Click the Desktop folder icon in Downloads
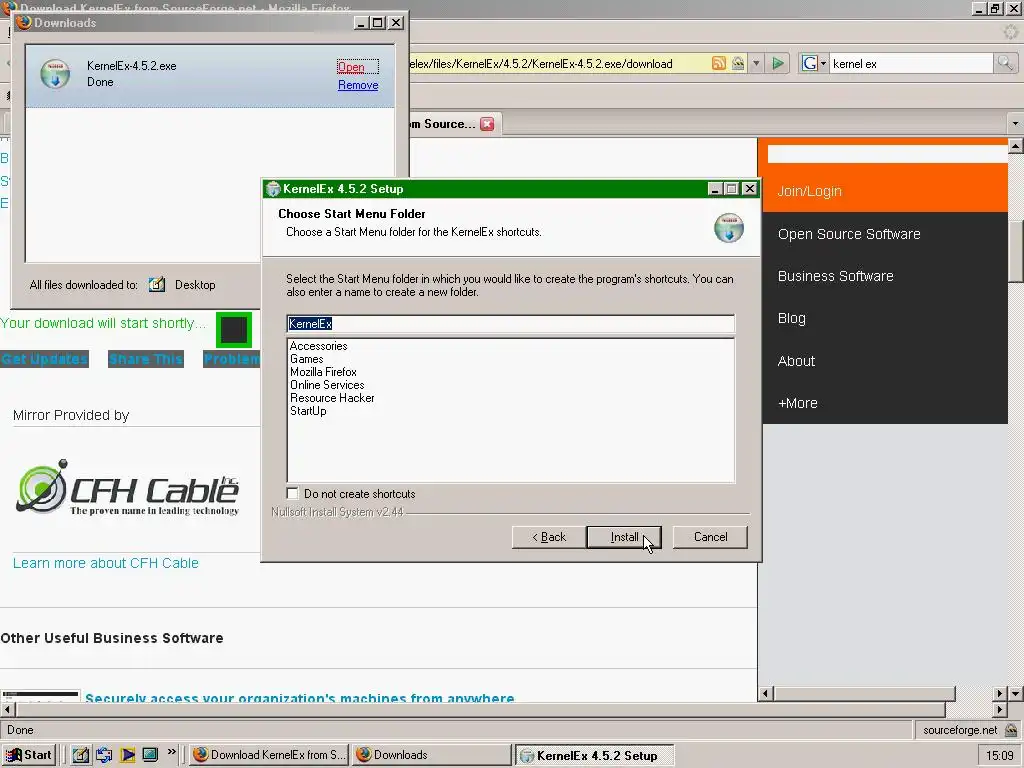Image resolution: width=1024 pixels, height=768 pixels. (x=157, y=284)
